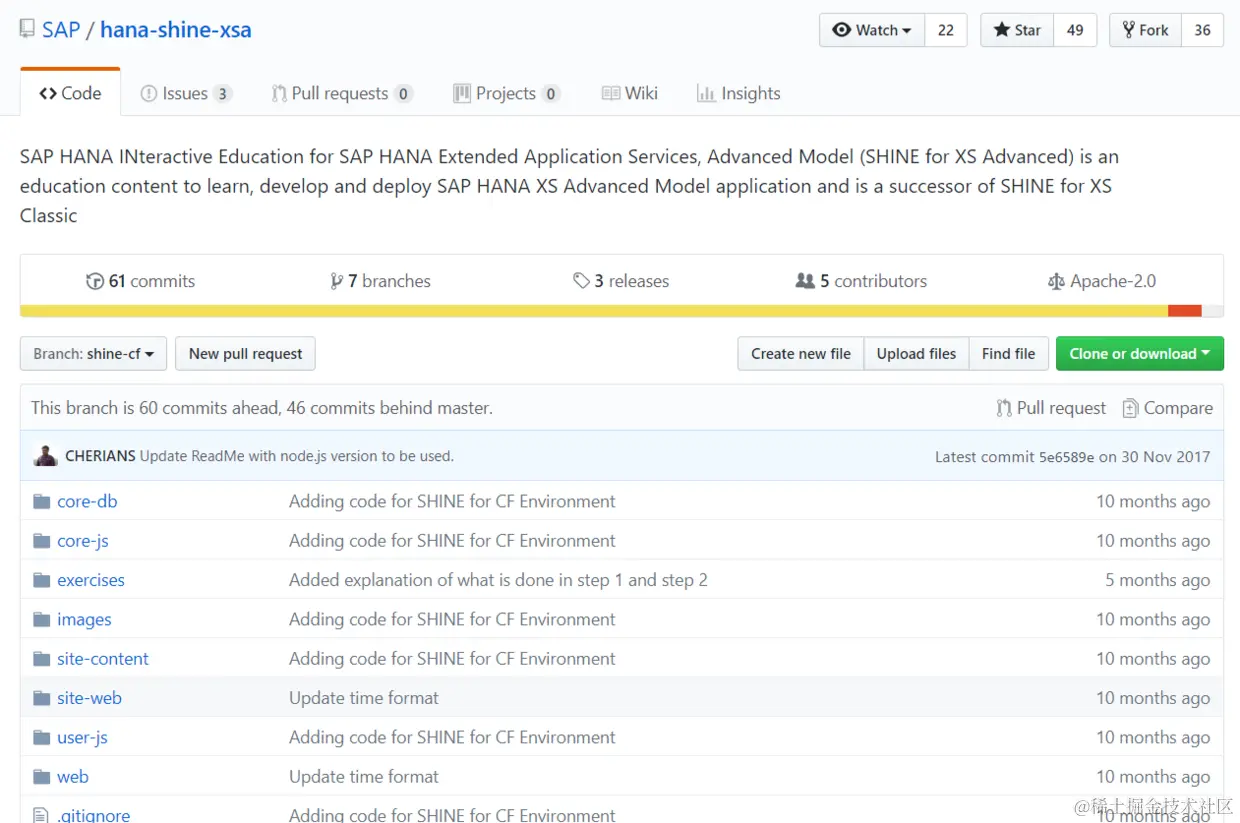Open the exercises folder name
The height and width of the screenshot is (823, 1240).
click(91, 580)
